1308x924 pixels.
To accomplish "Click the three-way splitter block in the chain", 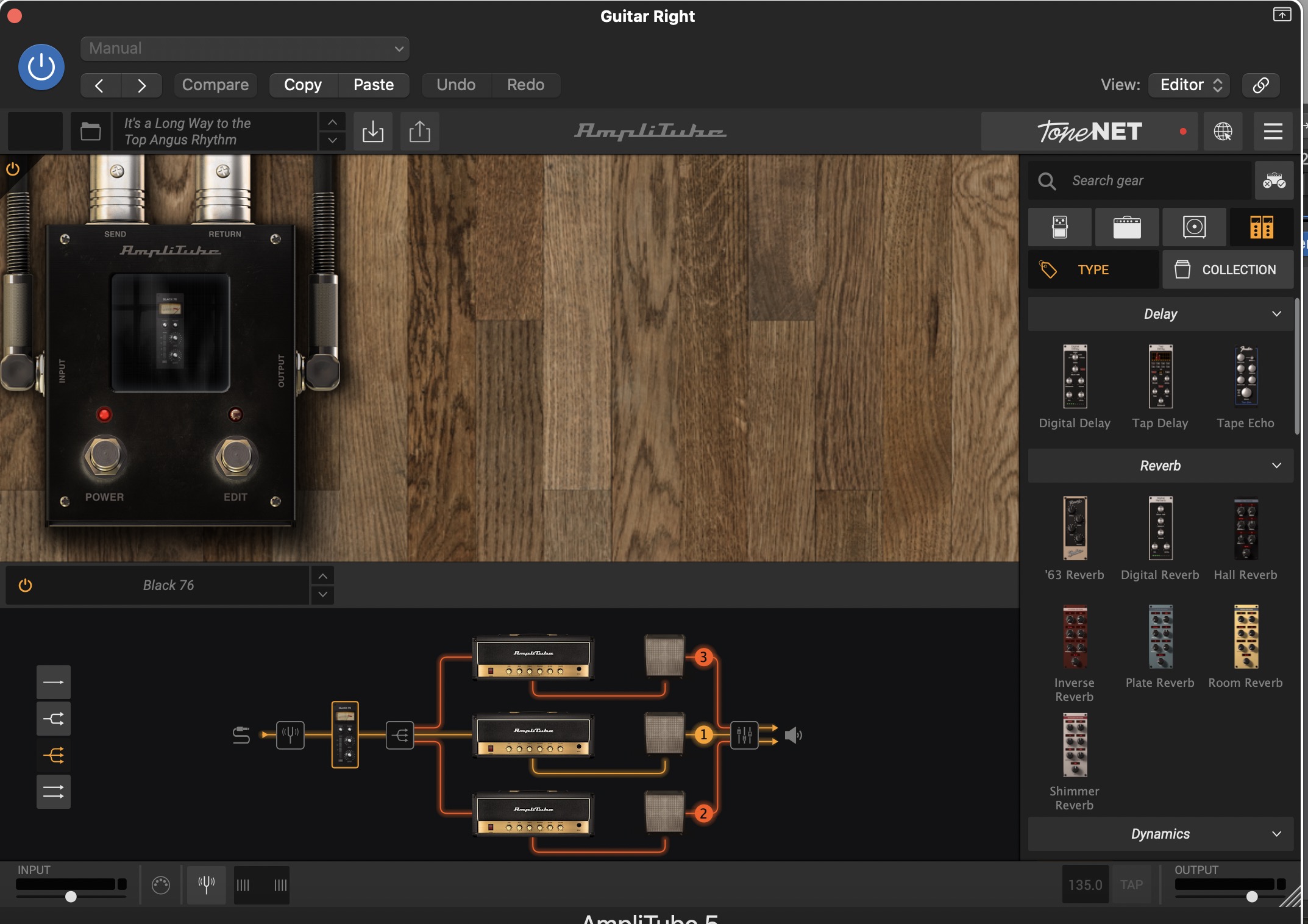I will click(x=400, y=735).
